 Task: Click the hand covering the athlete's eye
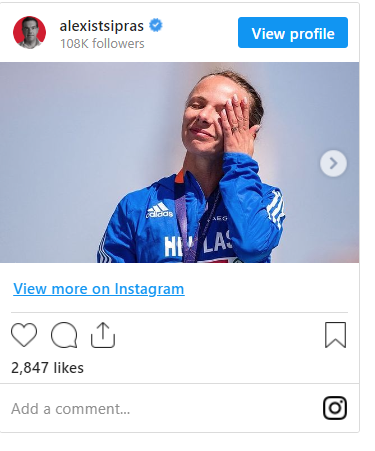pos(237,125)
